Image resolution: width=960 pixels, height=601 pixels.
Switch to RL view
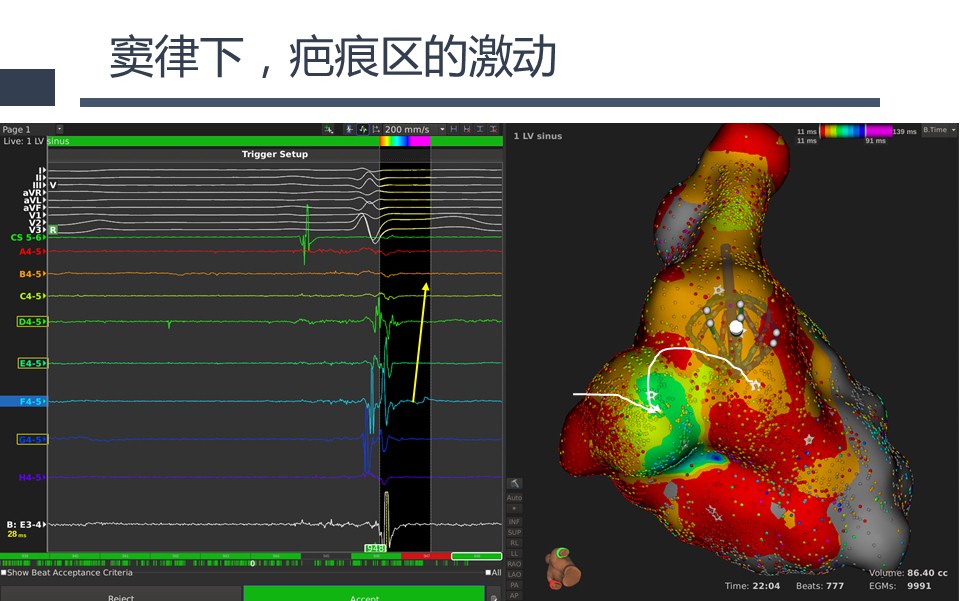click(x=514, y=543)
